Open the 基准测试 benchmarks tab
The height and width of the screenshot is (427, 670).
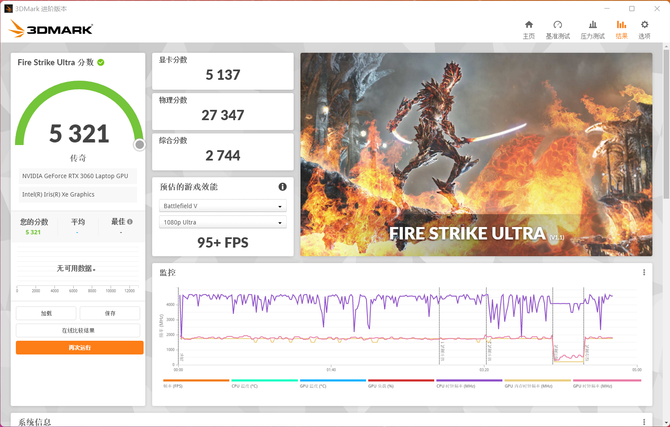[x=558, y=29]
